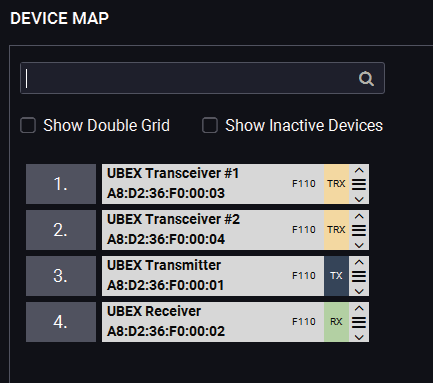
Task: Click hamburger handle of UBEX Receiver
Action: coord(359,322)
